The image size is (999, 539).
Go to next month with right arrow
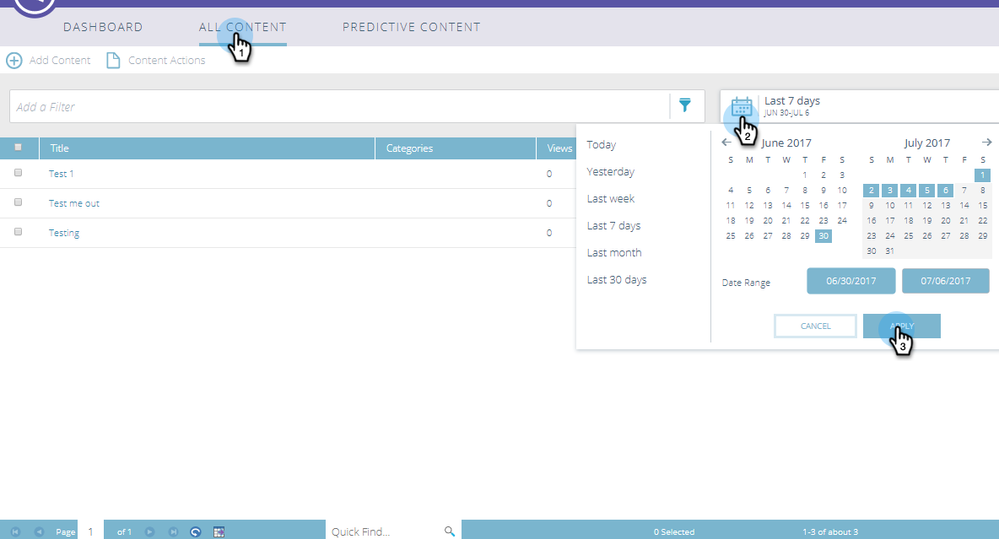987,142
